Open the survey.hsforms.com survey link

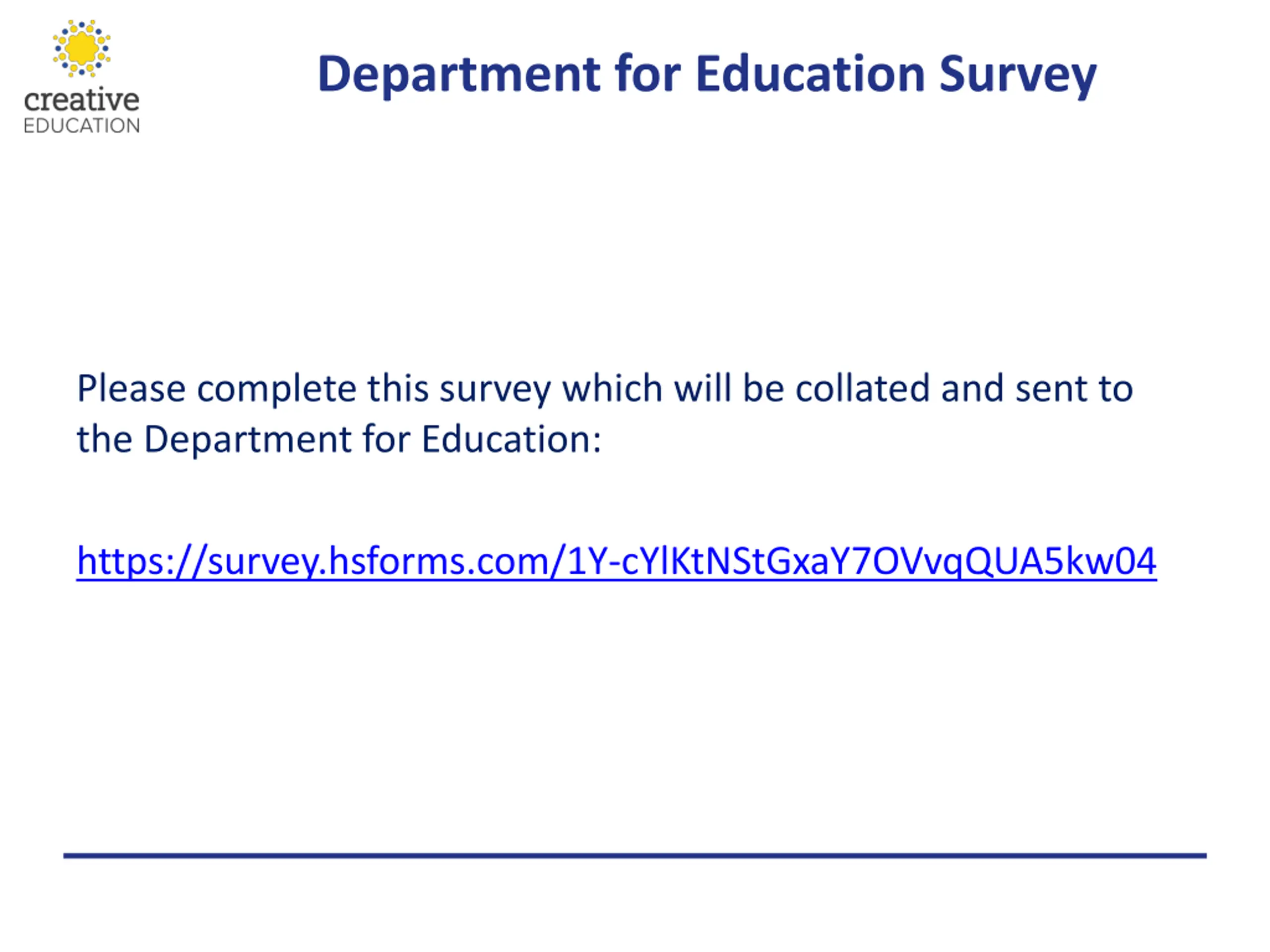(617, 561)
